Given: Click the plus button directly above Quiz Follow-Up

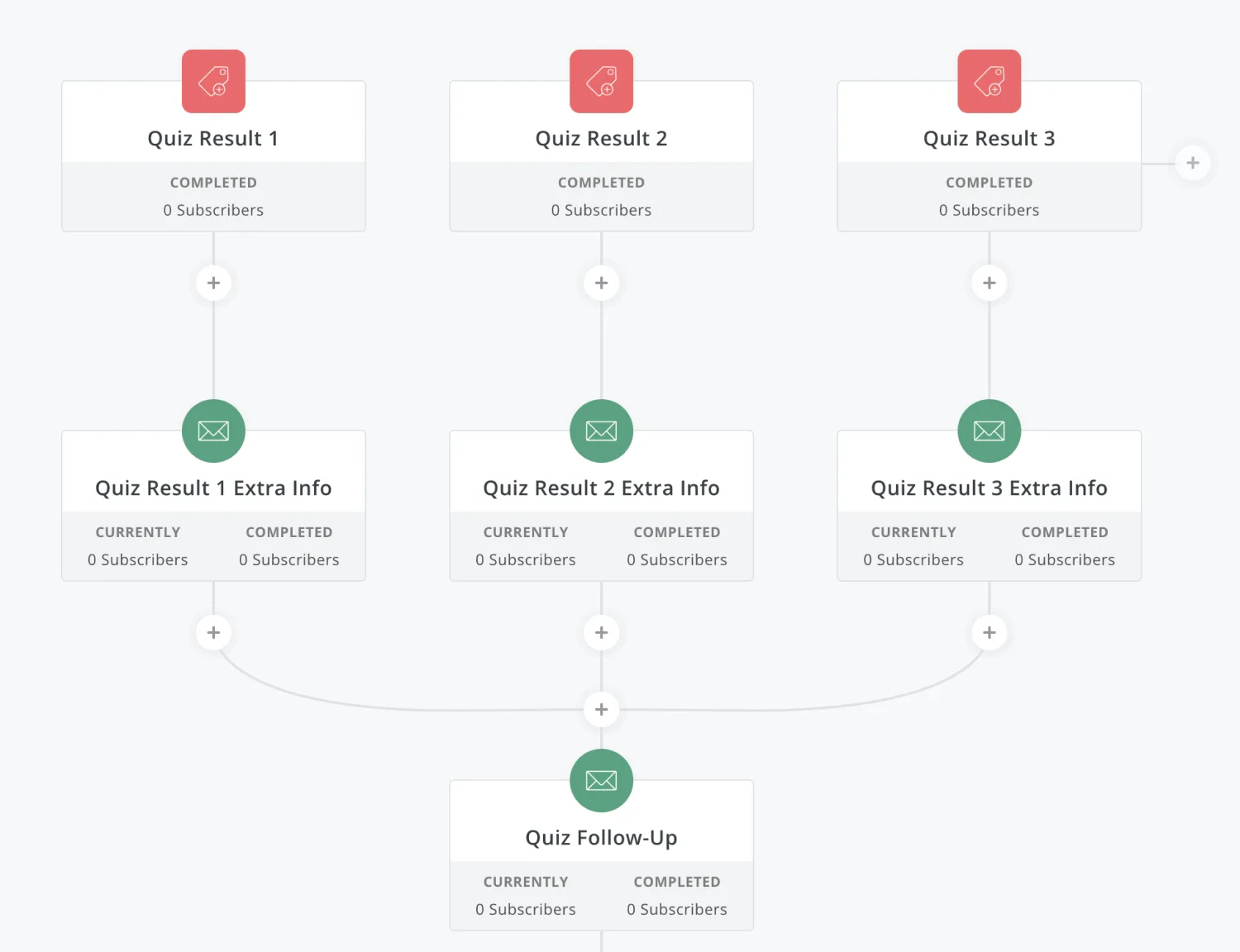Looking at the screenshot, I should click(601, 709).
